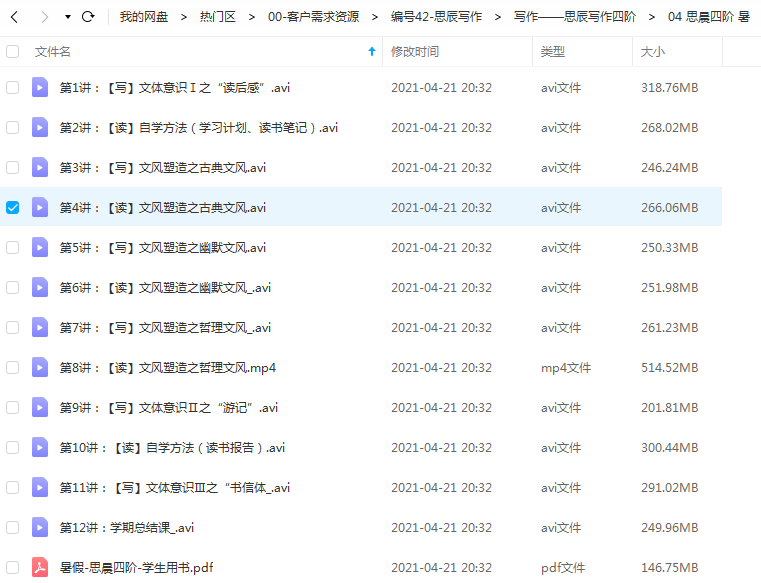The width and height of the screenshot is (761, 583).
Task: Uncheck the selected 第4讲 file checkbox
Action: pyautogui.click(x=13, y=208)
